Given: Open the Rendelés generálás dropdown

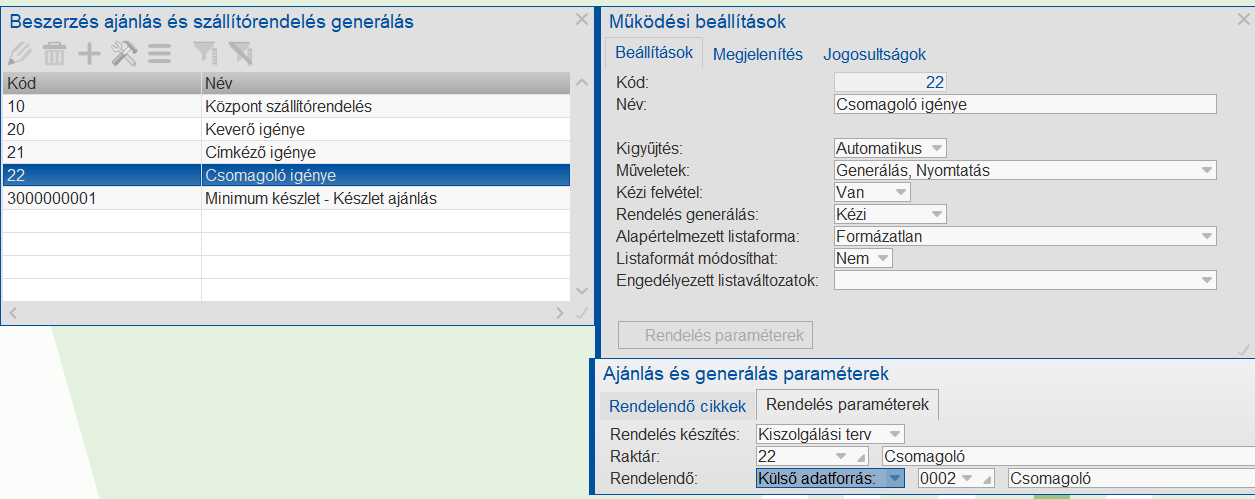Looking at the screenshot, I should click(x=936, y=214).
